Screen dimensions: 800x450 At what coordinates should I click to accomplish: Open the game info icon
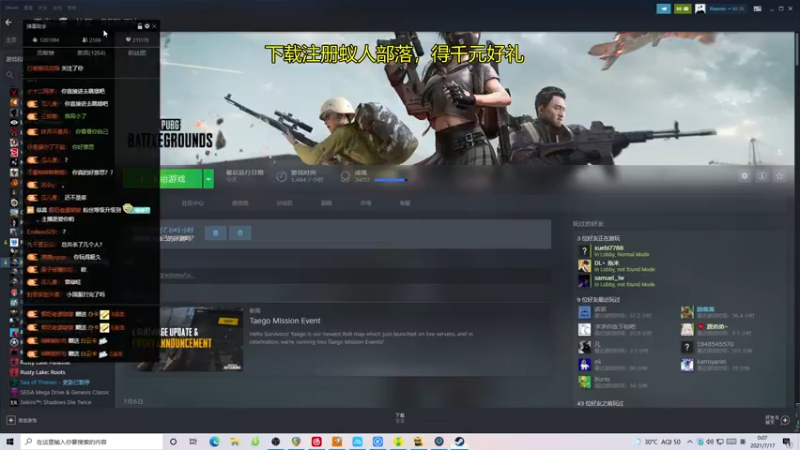click(x=762, y=176)
